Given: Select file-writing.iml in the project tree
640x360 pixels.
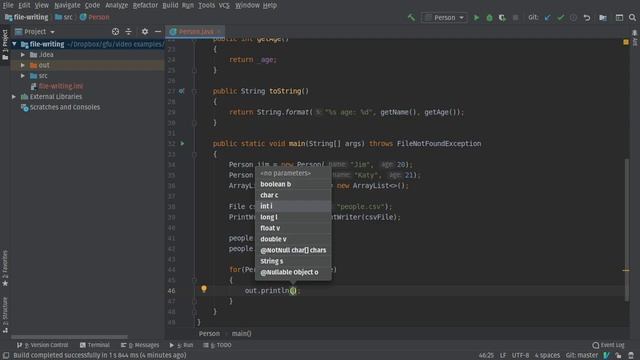Looking at the screenshot, I should click(61, 86).
